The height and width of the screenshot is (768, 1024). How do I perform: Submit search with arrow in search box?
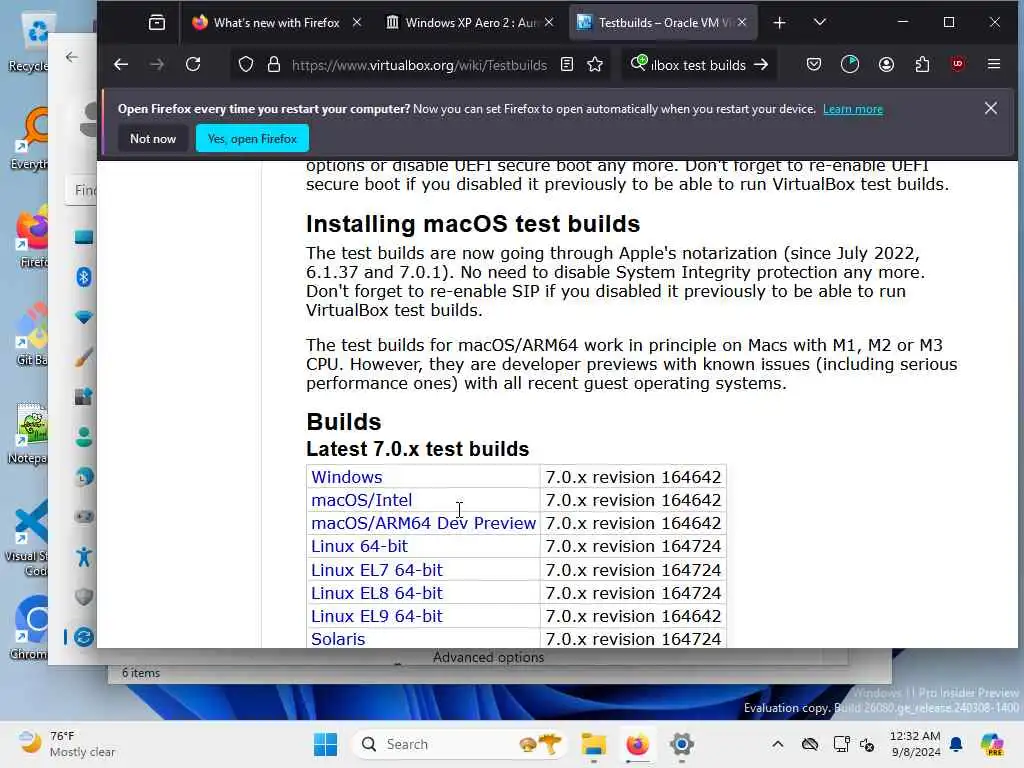(761, 65)
